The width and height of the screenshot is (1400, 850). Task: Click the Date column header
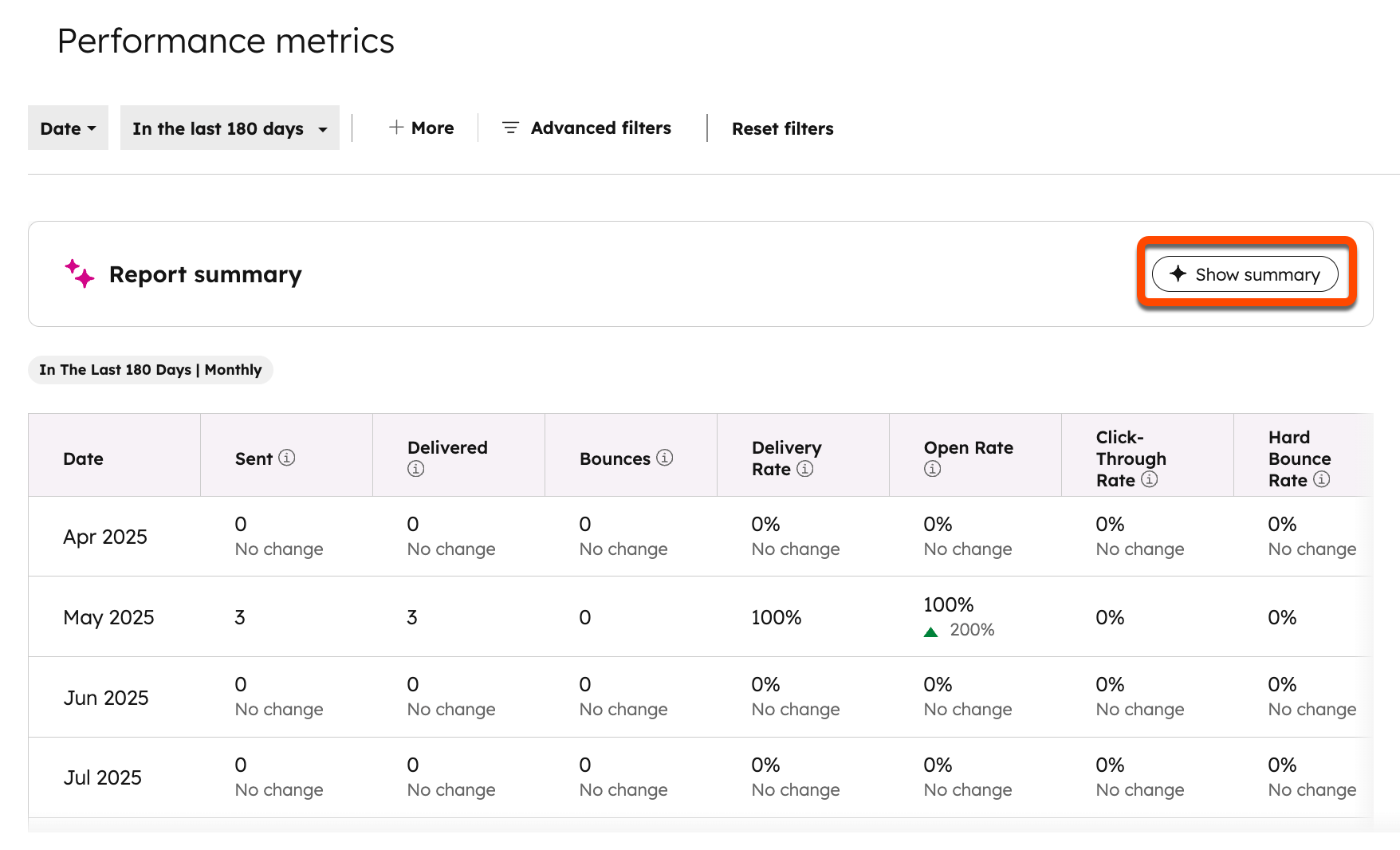(84, 458)
